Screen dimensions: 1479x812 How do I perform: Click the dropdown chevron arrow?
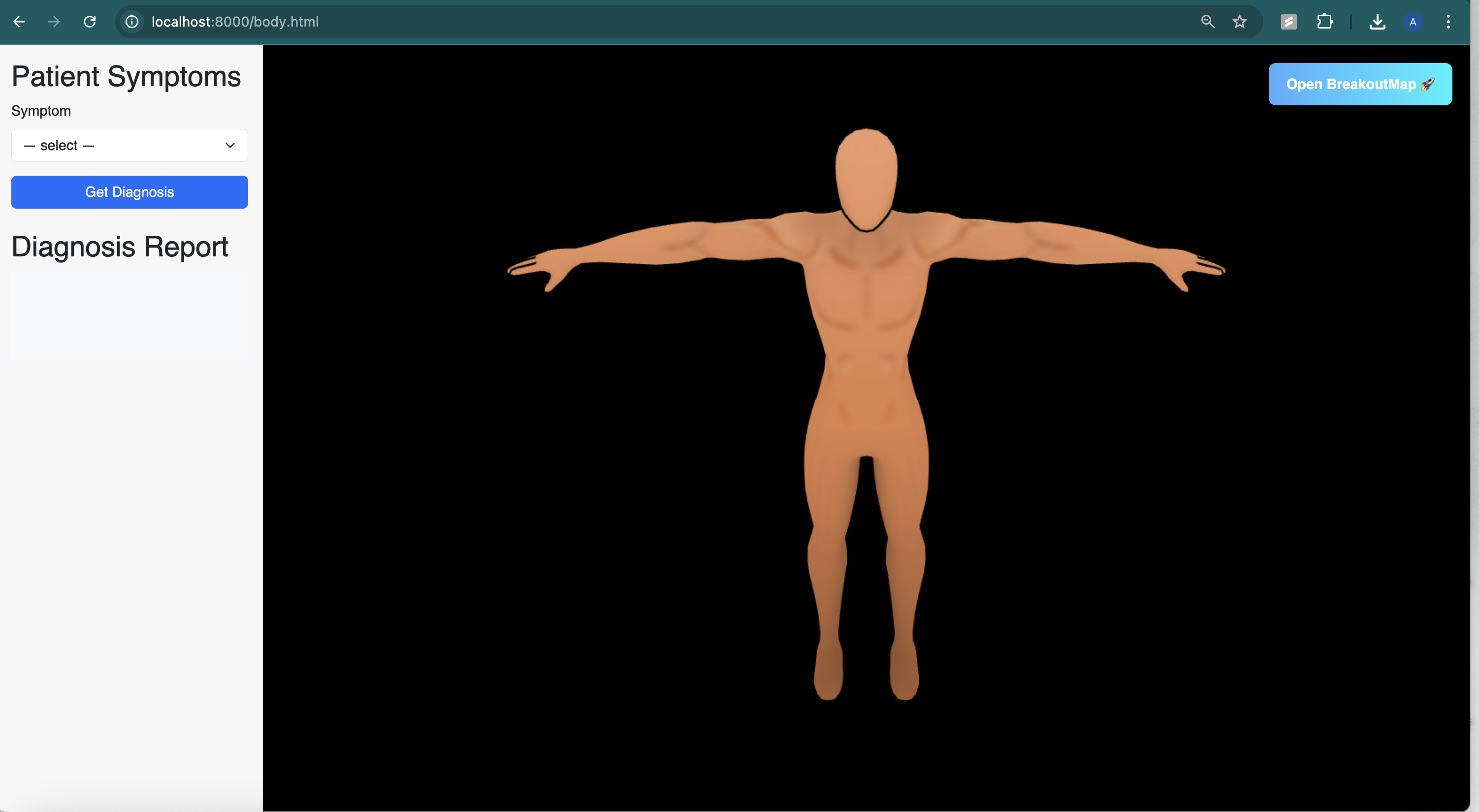point(230,145)
